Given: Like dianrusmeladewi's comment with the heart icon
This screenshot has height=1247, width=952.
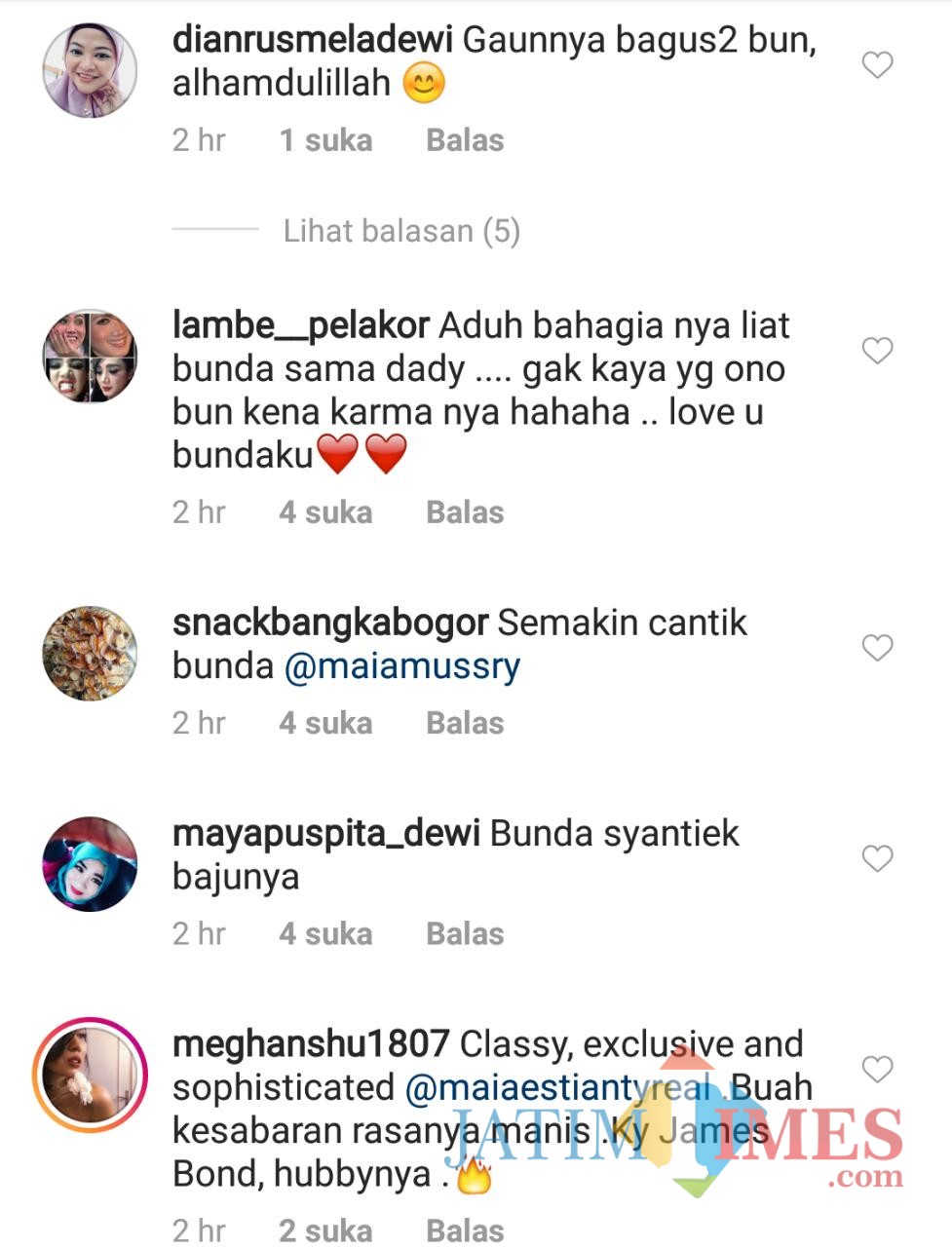Looking at the screenshot, I should point(877,65).
